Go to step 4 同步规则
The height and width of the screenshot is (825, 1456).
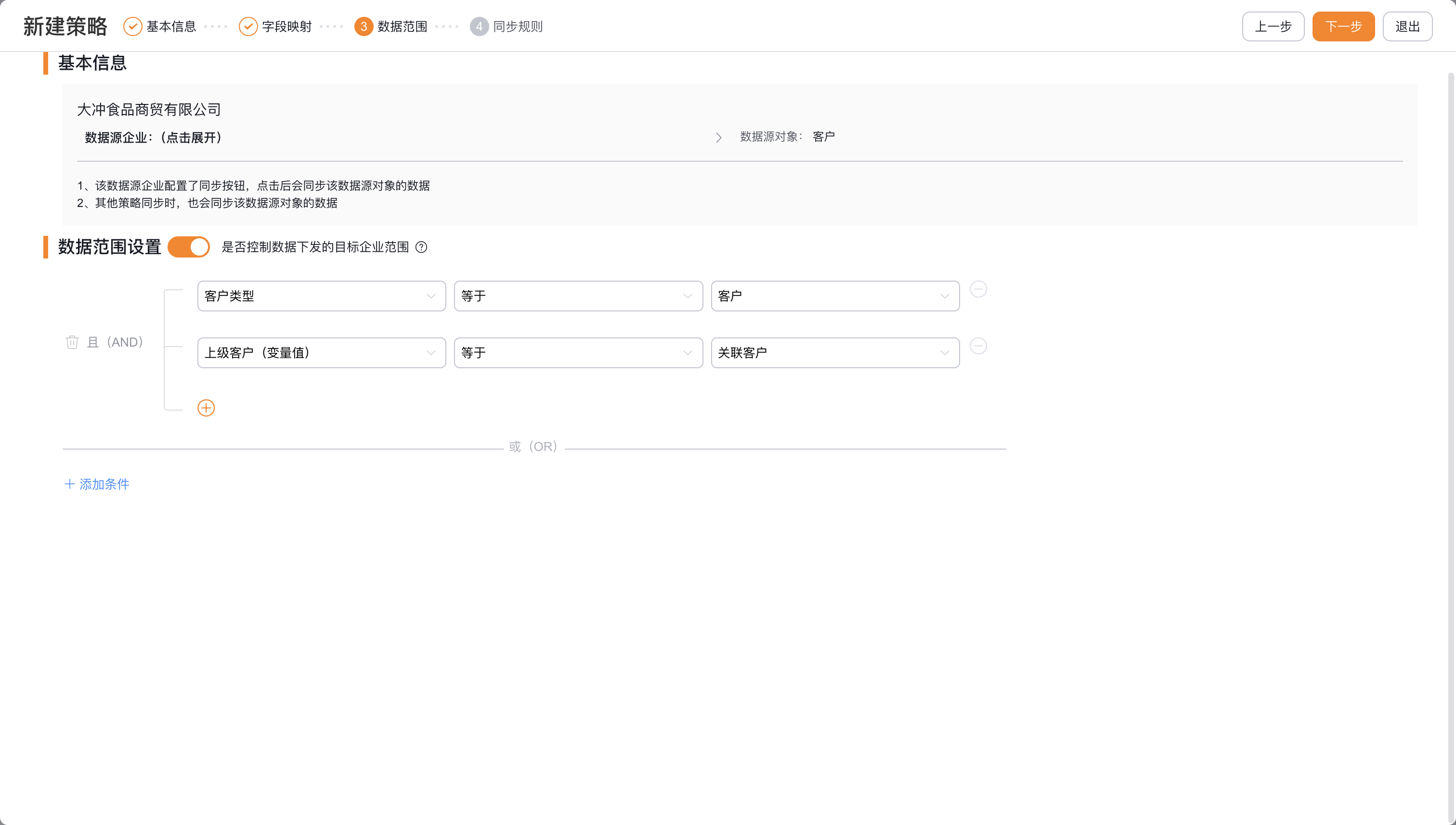coord(506,26)
